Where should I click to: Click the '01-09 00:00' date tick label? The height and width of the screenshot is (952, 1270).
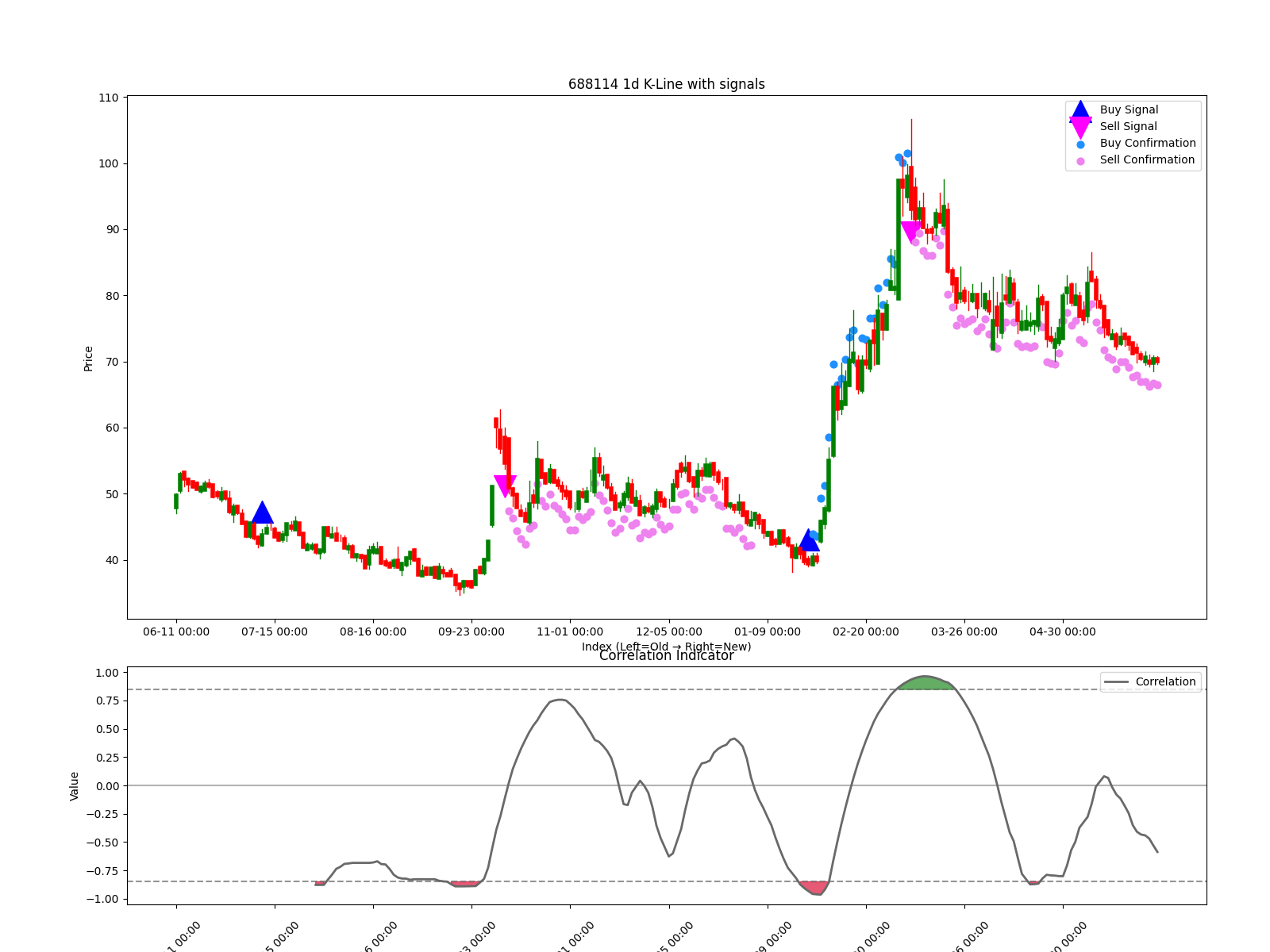[x=768, y=632]
